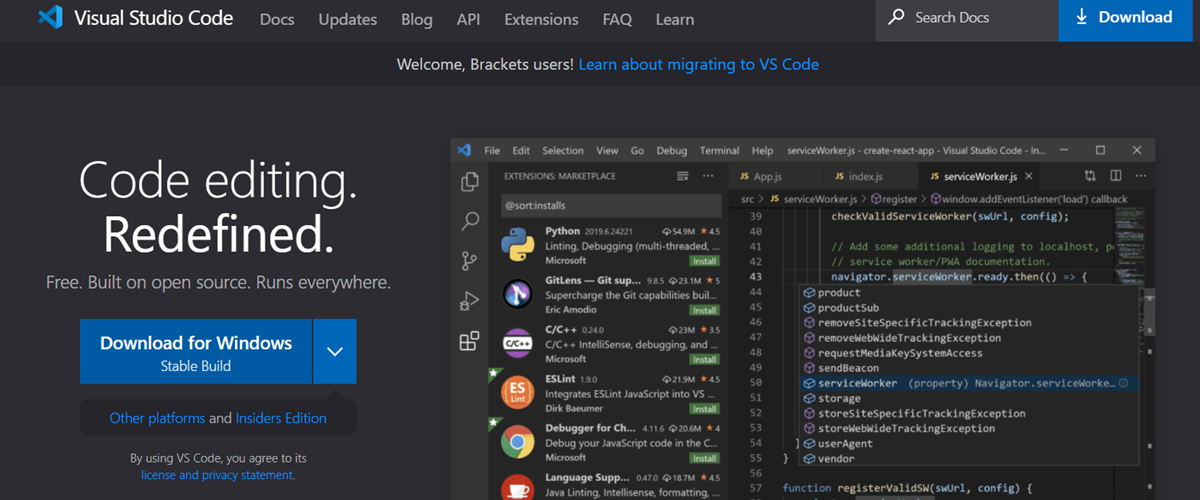Select userAgent in autocomplete list
The image size is (1200, 500).
pos(970,443)
